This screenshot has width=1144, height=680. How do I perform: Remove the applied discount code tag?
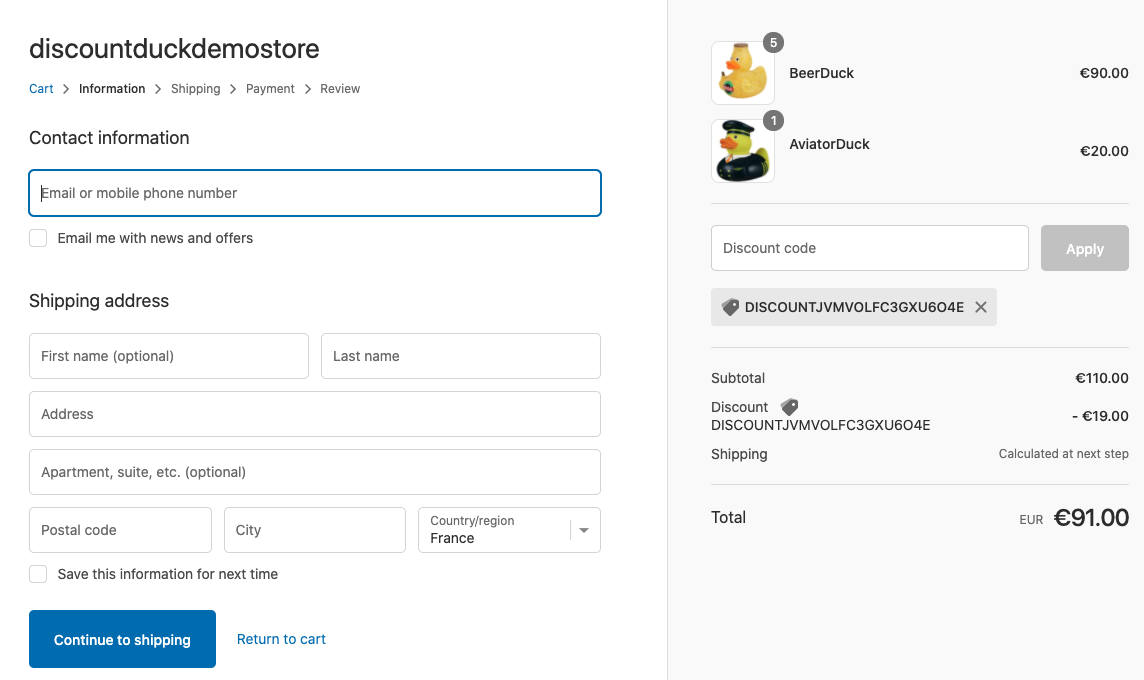pos(981,308)
